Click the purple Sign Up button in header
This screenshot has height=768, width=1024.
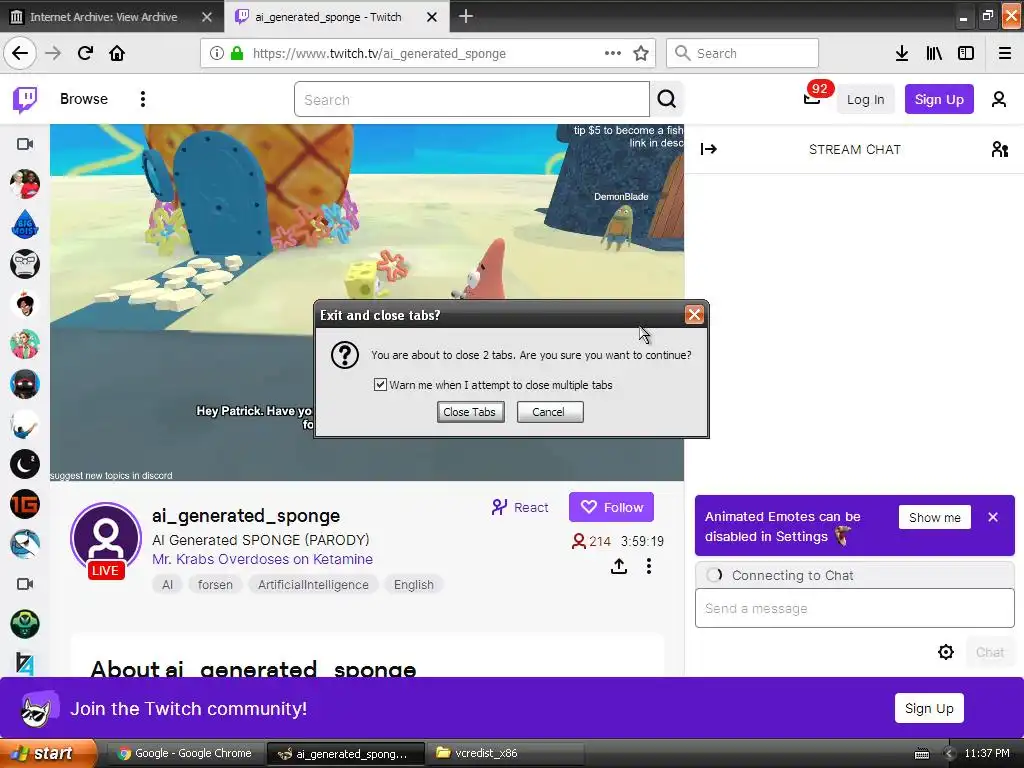(x=939, y=99)
